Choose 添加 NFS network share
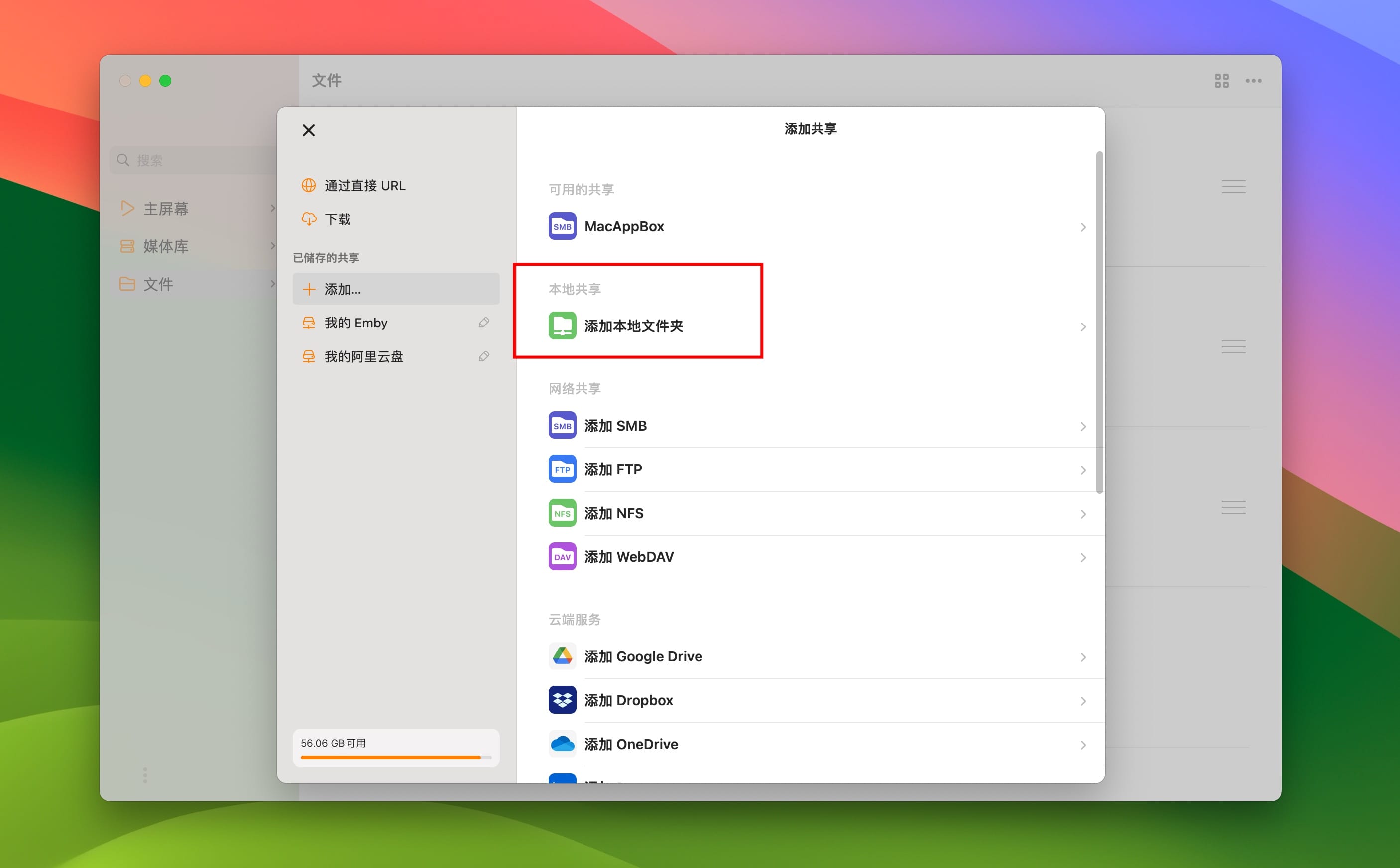This screenshot has width=1400, height=868. (x=818, y=513)
